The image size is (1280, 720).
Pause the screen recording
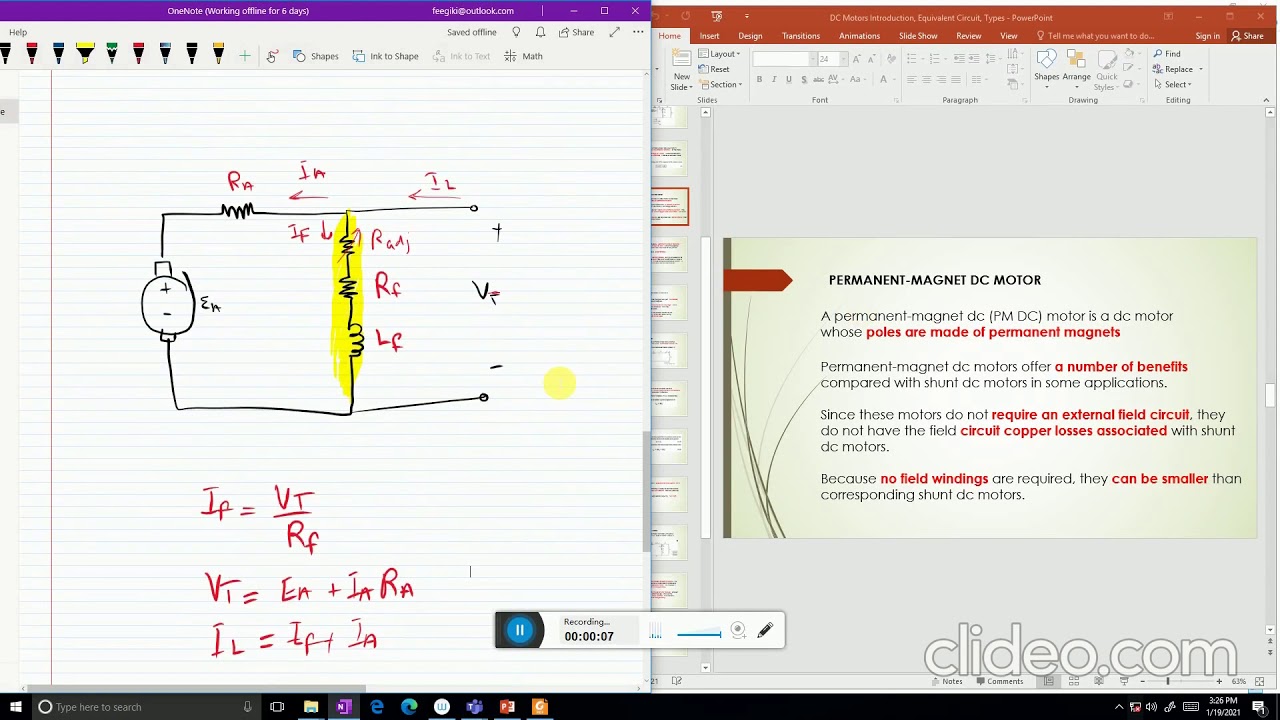[x=520, y=630]
